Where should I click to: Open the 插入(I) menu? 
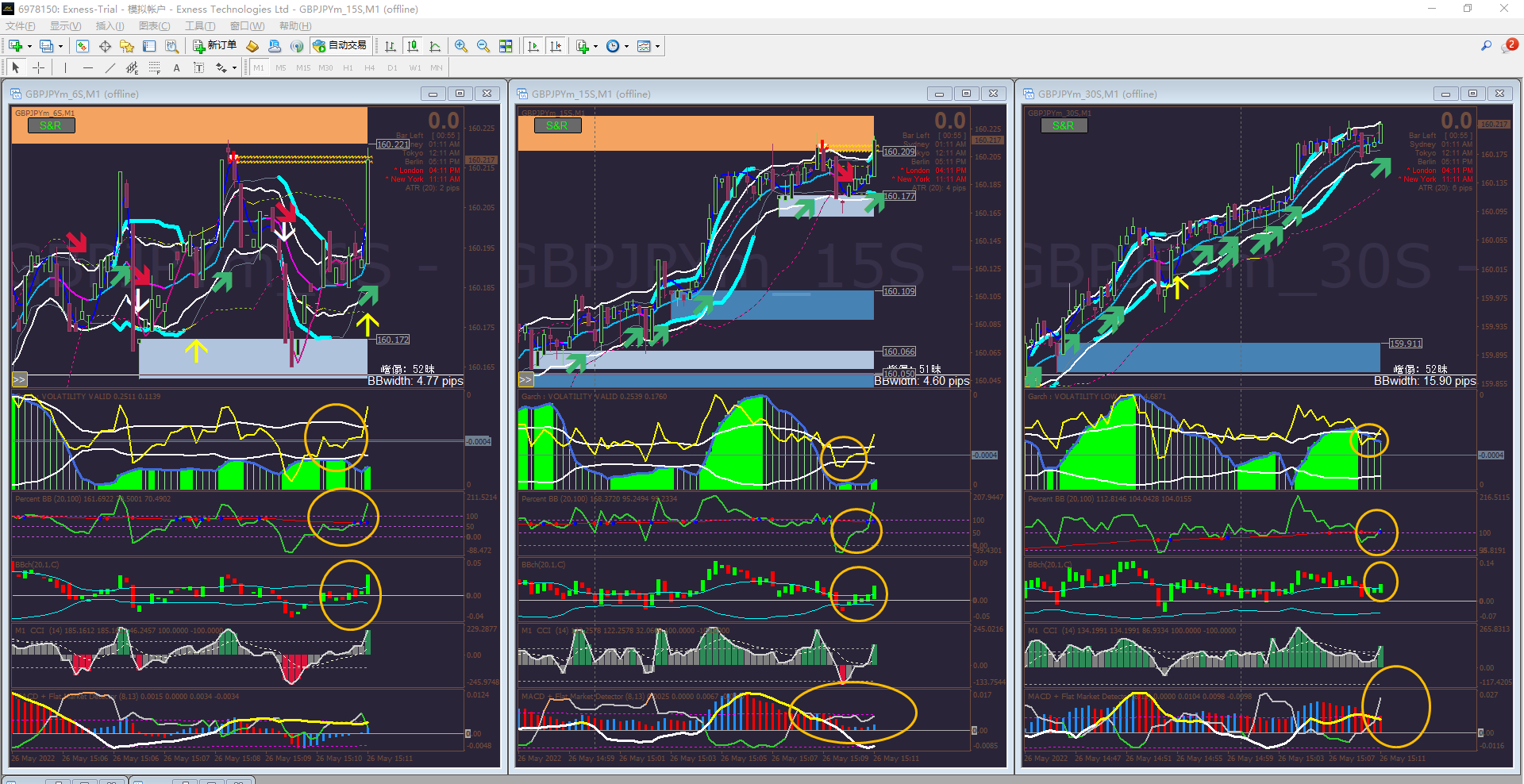coord(110,26)
